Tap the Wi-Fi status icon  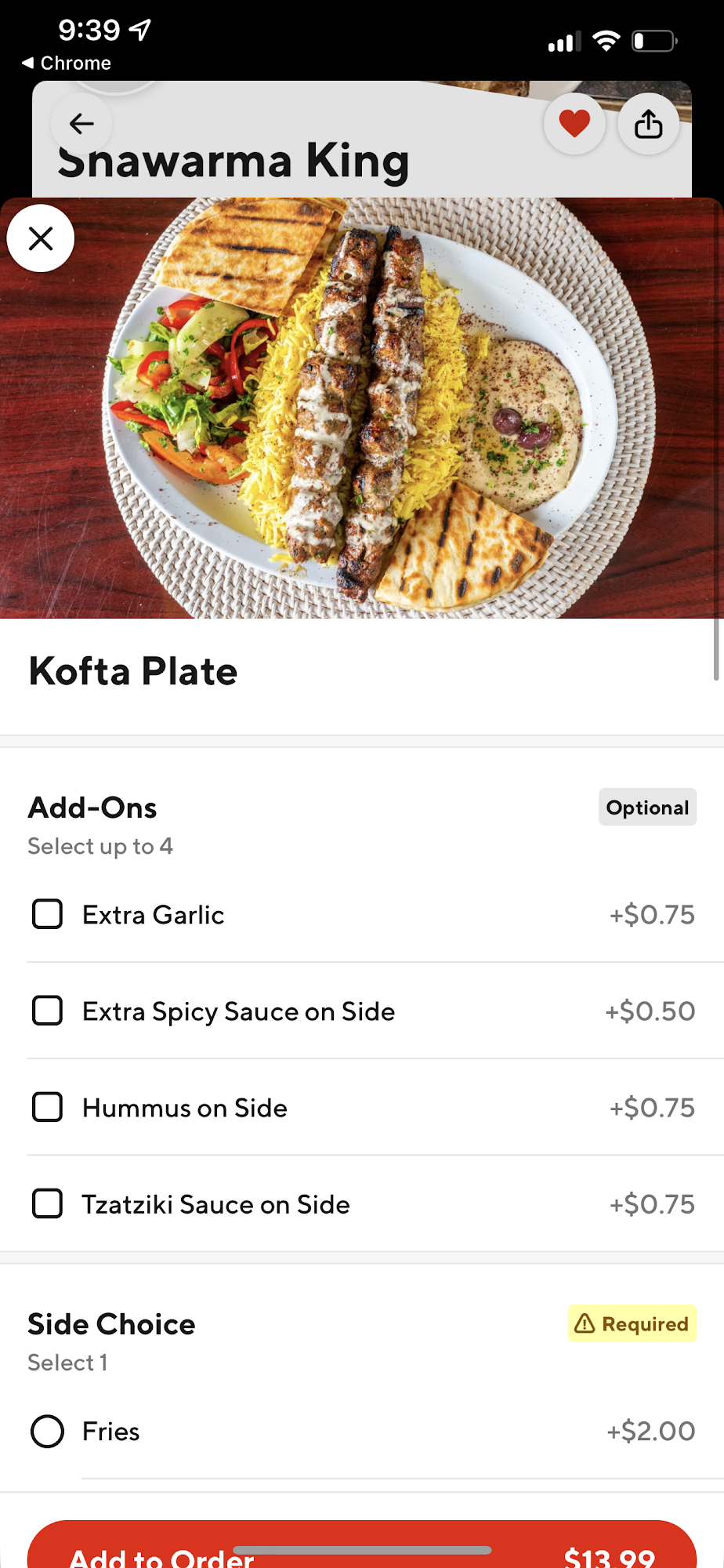pos(606,41)
